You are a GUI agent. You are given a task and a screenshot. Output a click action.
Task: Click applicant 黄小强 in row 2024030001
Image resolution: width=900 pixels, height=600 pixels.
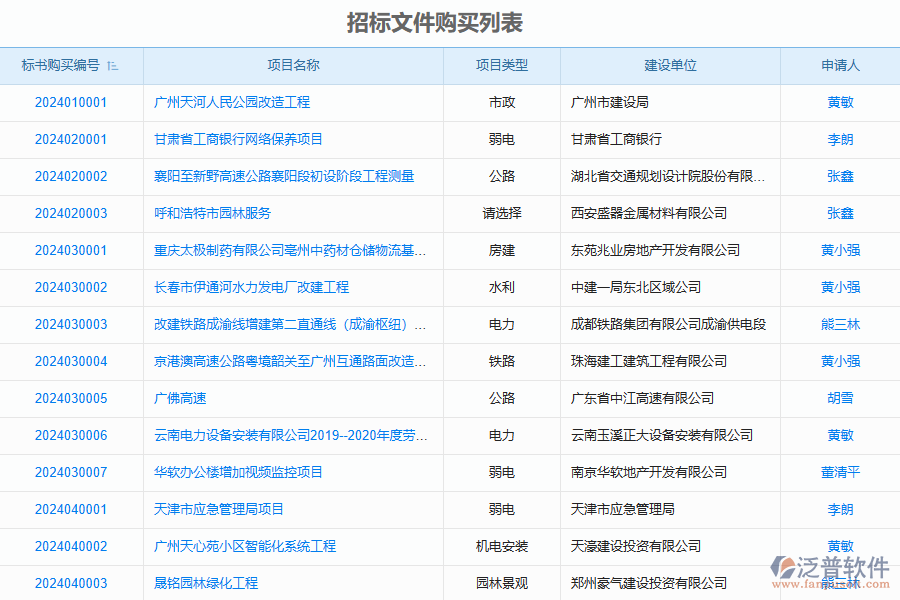point(840,250)
